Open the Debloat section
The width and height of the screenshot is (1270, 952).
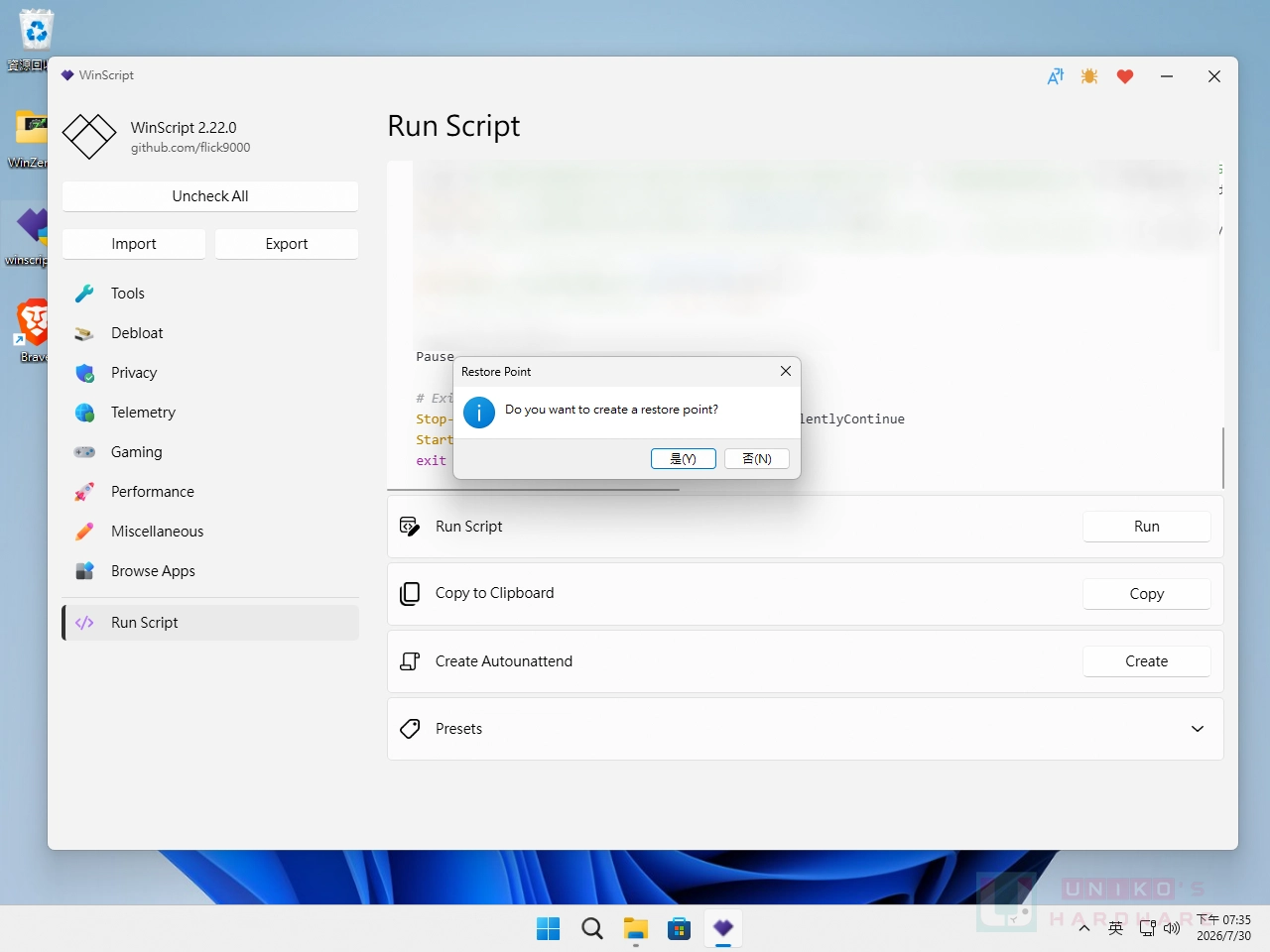coord(210,333)
